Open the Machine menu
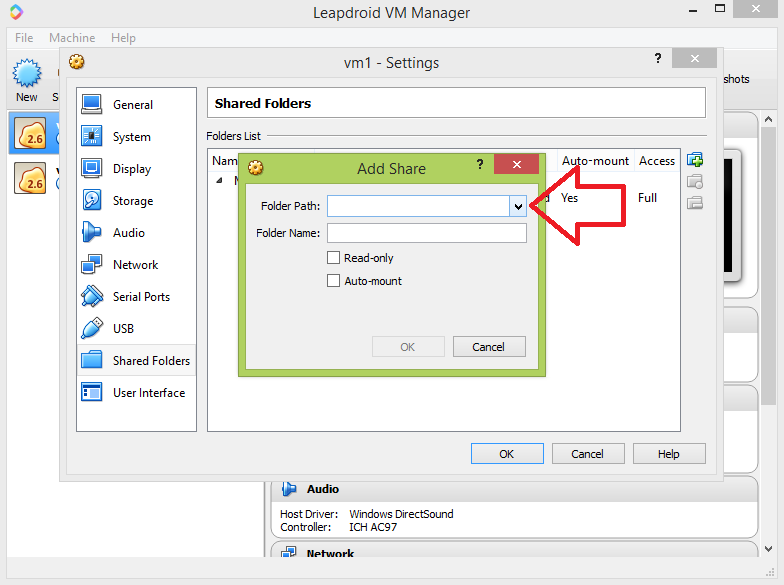This screenshot has height=585, width=784. 72,38
